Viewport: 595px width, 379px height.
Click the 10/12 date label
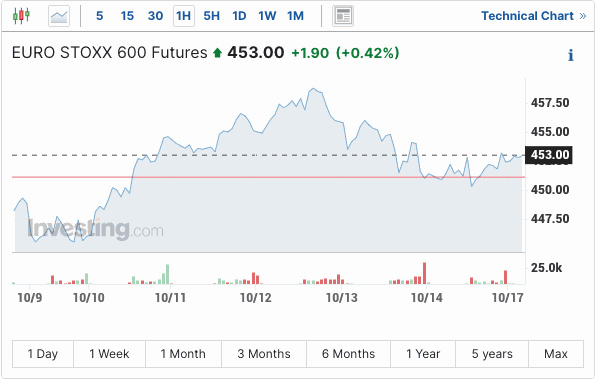pyautogui.click(x=256, y=298)
